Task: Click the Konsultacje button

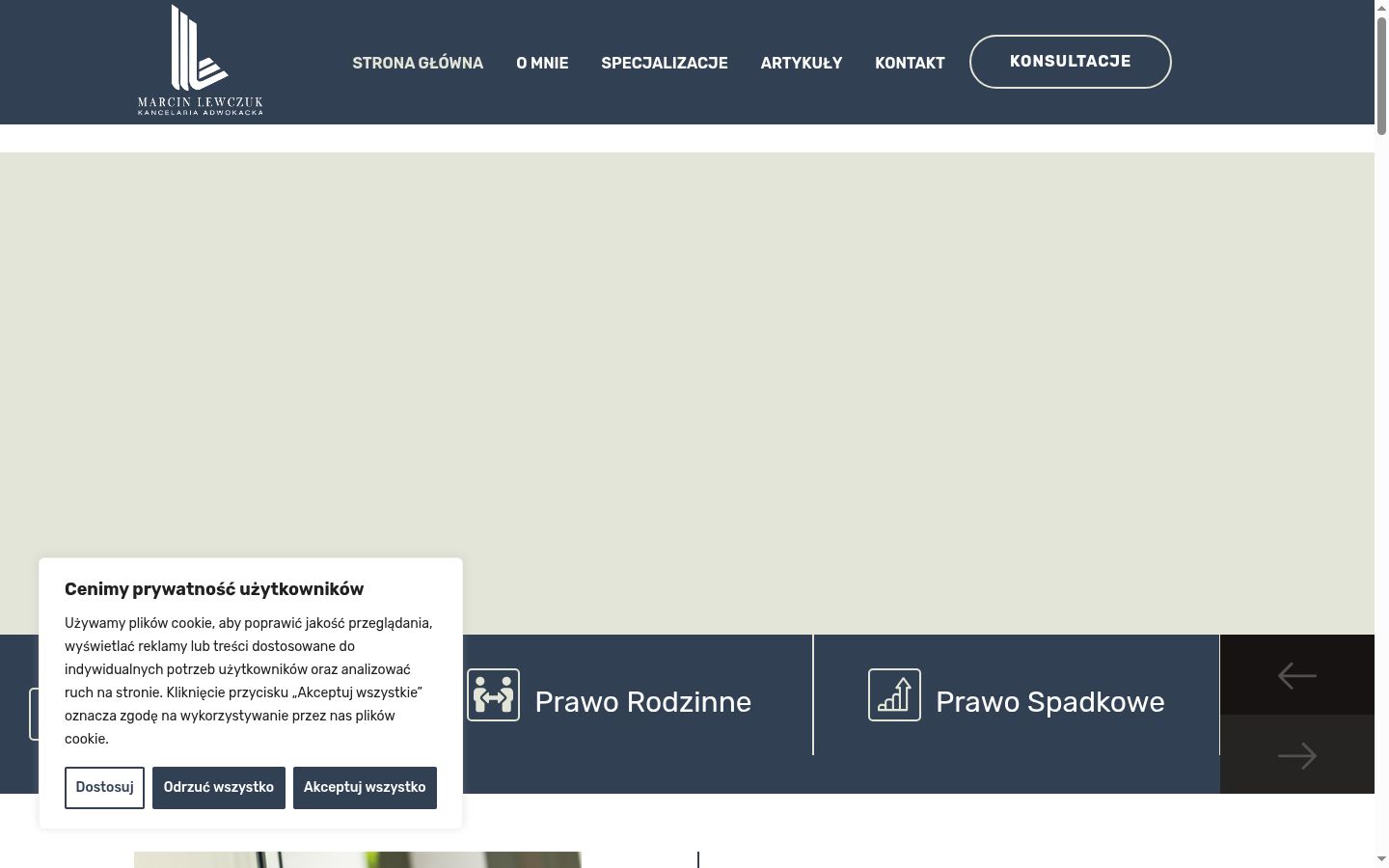Action: coord(1071,62)
